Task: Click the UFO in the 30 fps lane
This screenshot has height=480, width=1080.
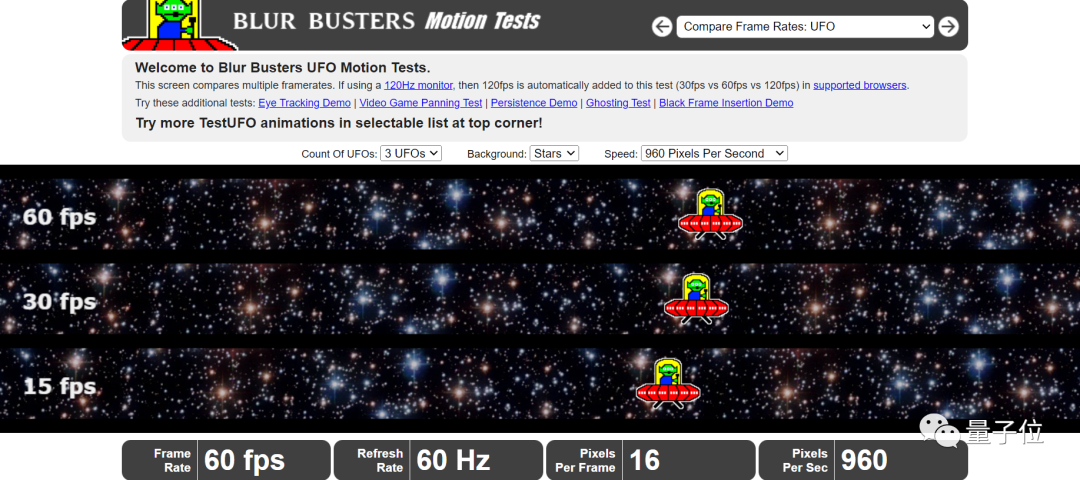Action: (x=696, y=299)
